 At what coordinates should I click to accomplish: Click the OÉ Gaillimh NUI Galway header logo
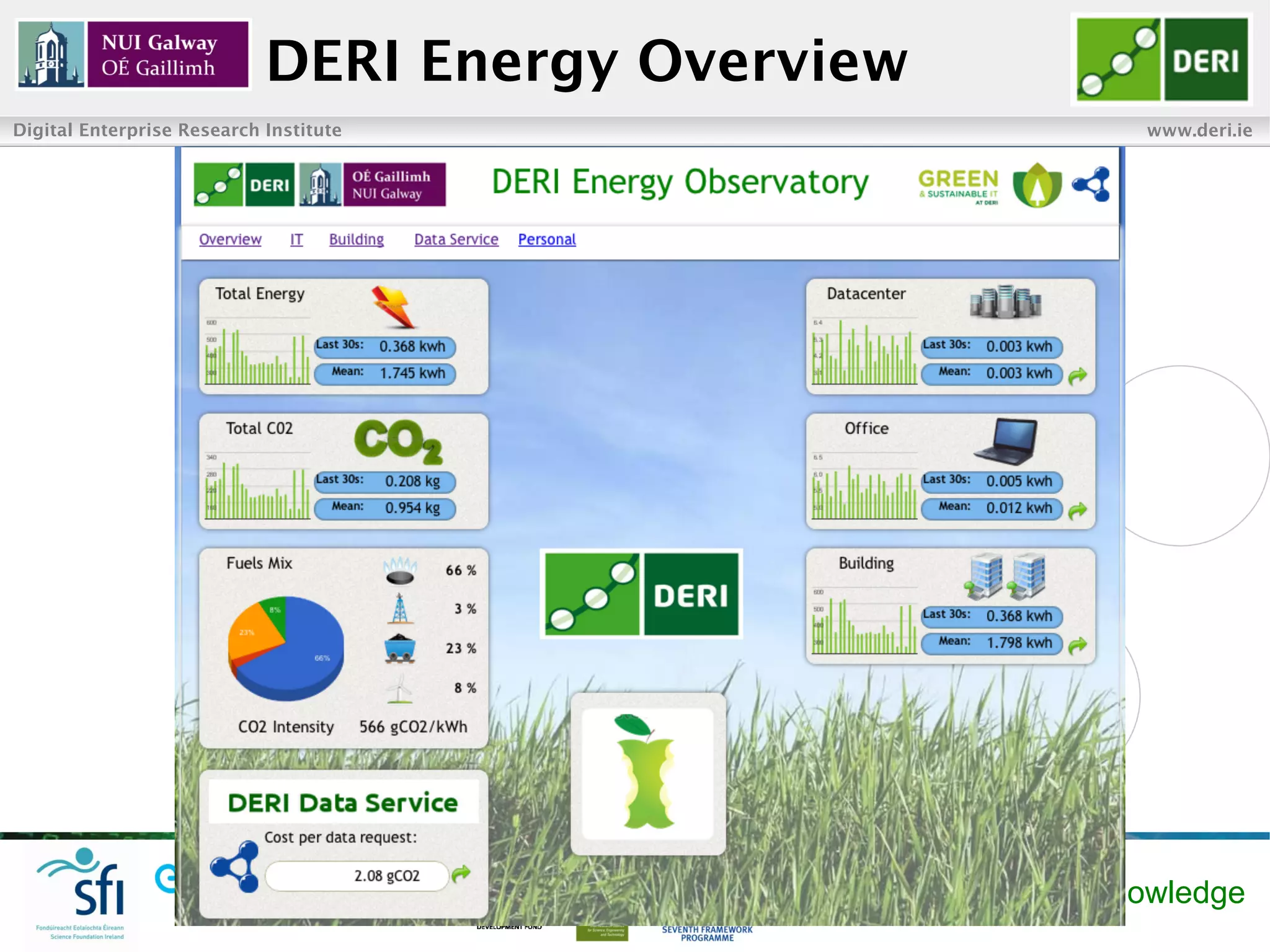(x=373, y=184)
